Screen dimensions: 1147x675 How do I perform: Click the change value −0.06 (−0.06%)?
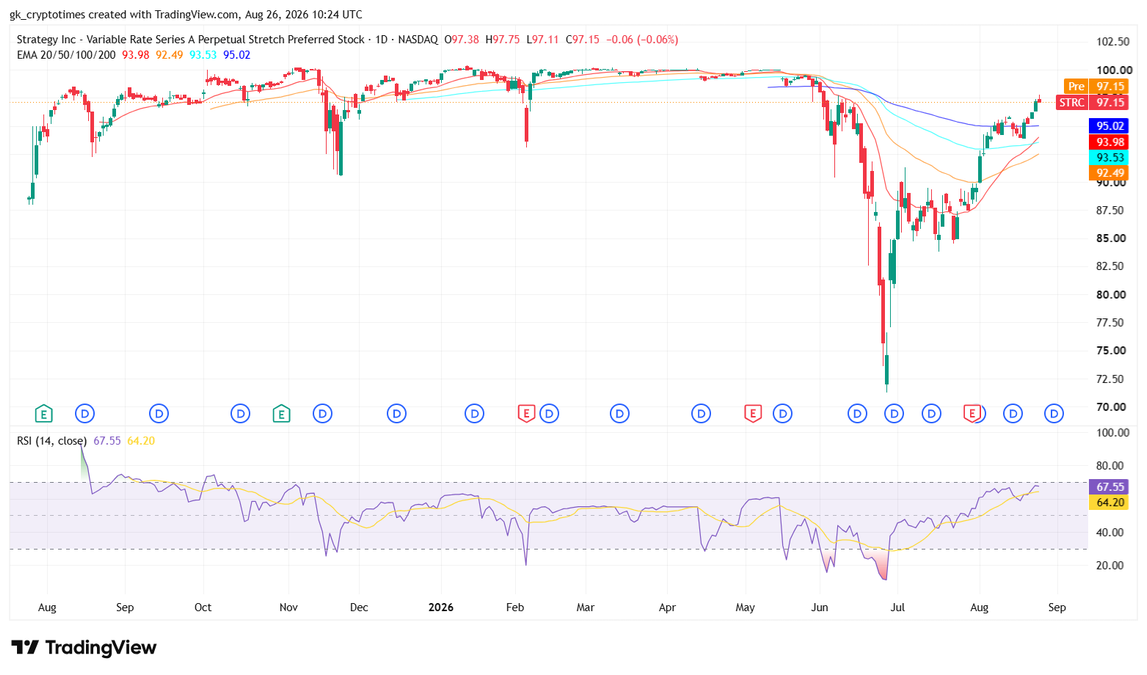point(642,39)
